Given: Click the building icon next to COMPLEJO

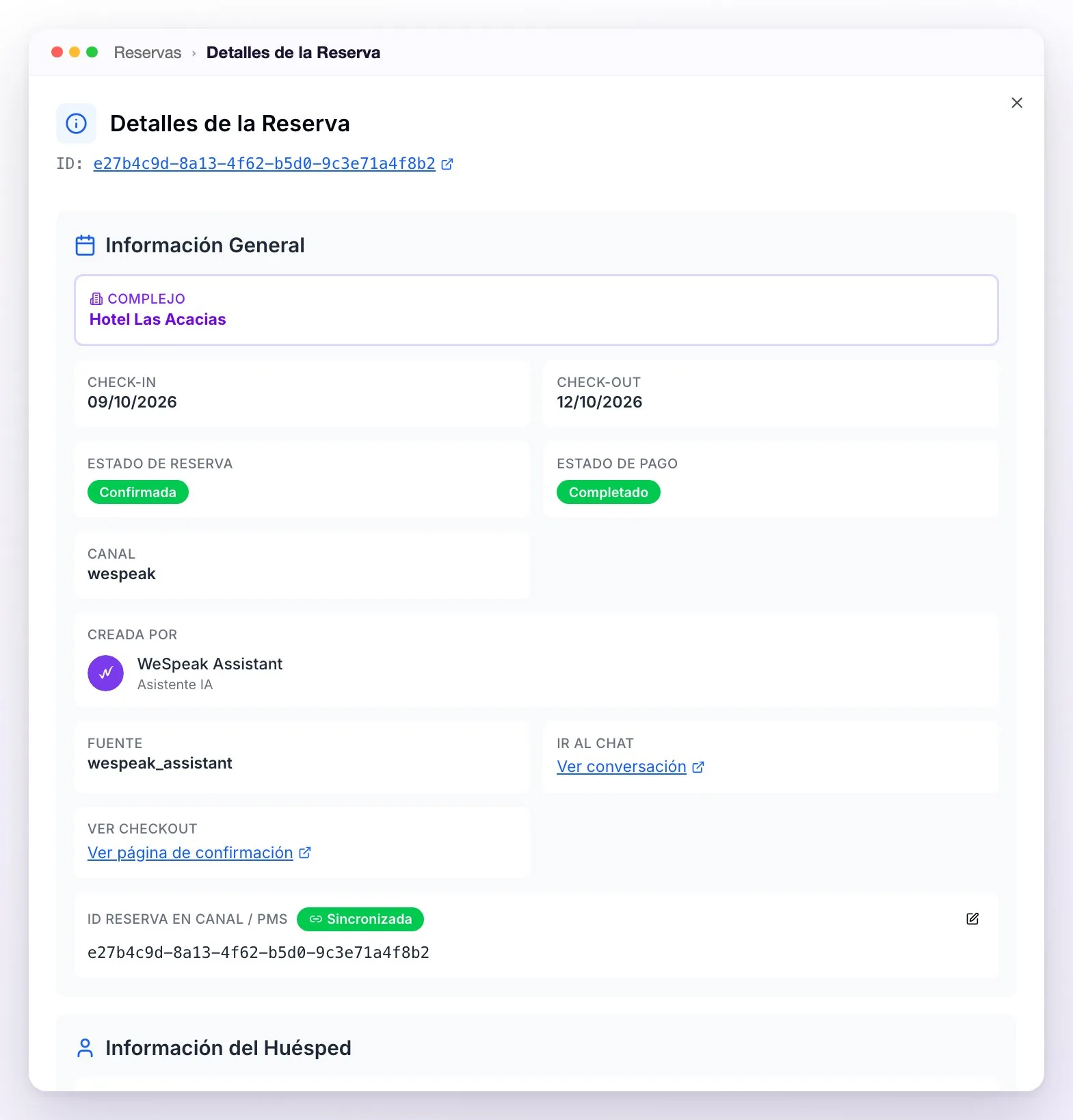Looking at the screenshot, I should tap(96, 299).
